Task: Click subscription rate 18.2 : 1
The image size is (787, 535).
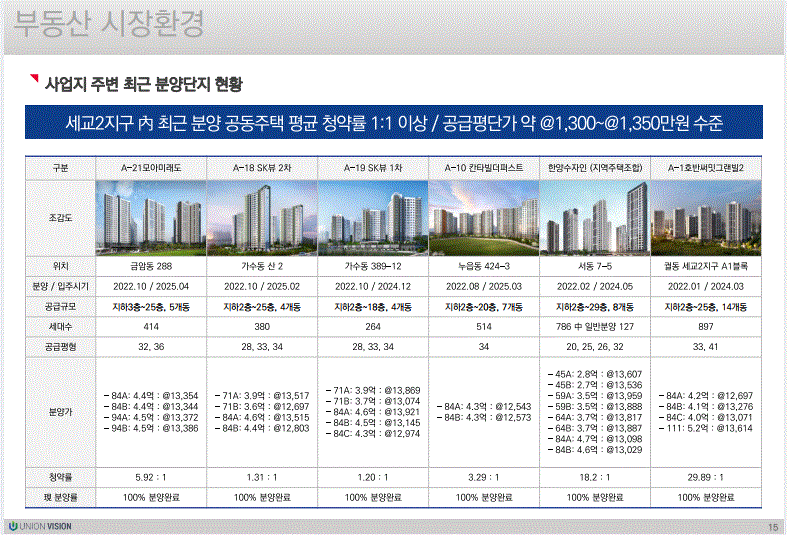Action: (595, 477)
